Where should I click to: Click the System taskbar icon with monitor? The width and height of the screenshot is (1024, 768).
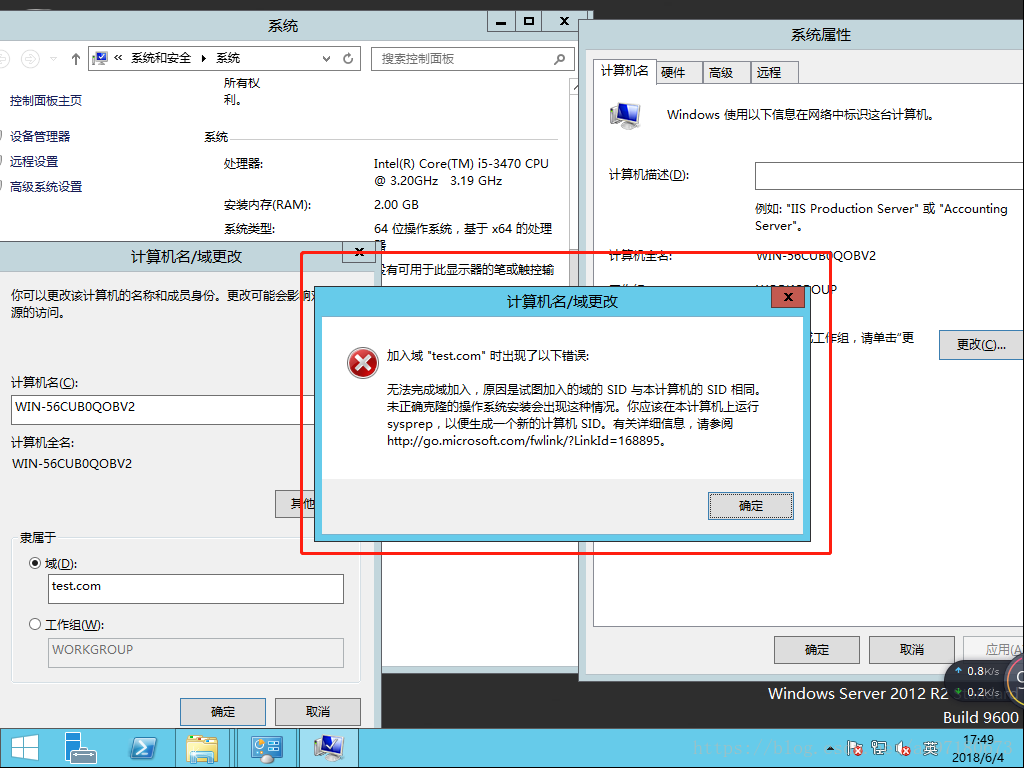[x=328, y=748]
